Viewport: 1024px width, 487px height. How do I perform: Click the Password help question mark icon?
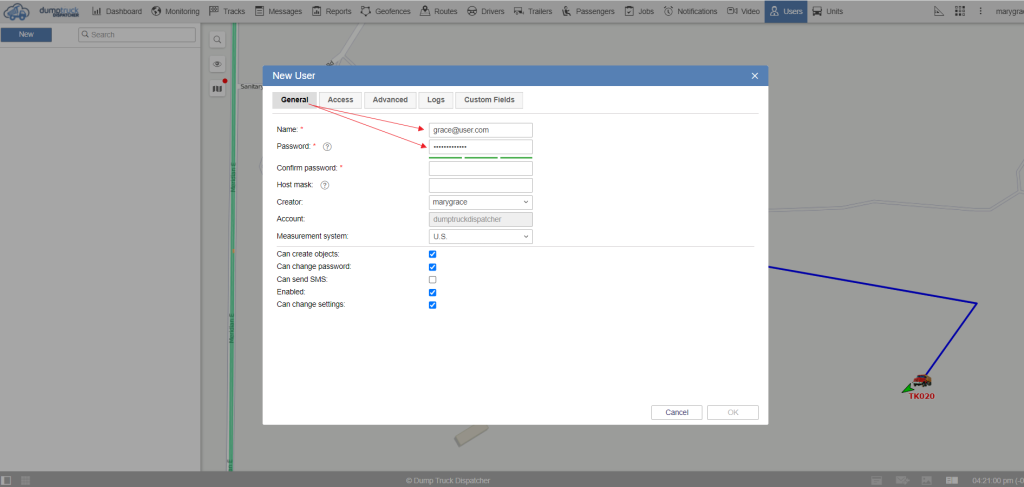coord(327,147)
